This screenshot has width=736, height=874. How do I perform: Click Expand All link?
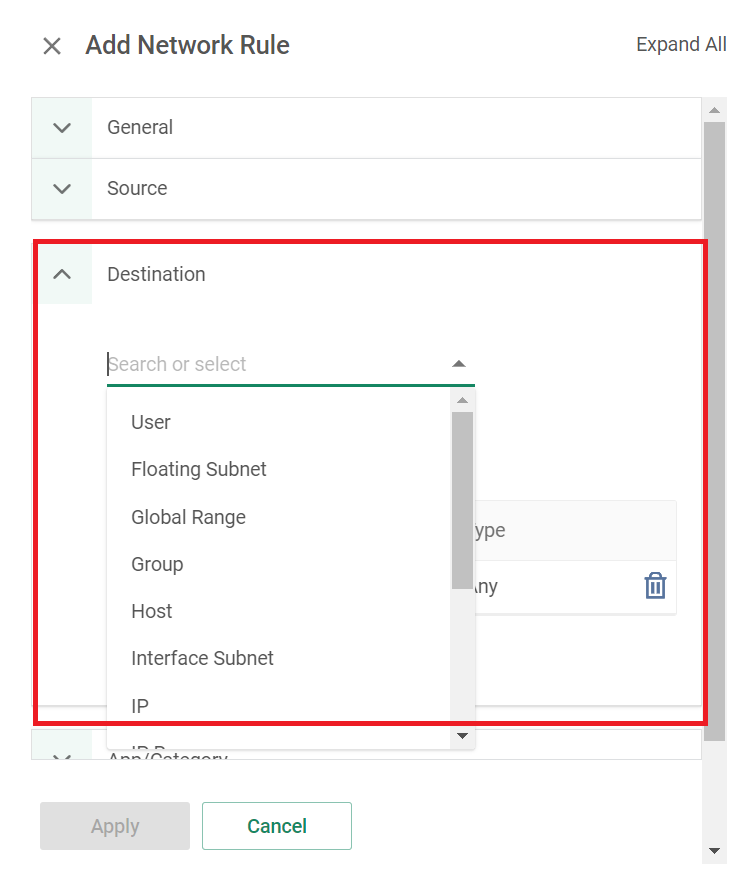681,44
